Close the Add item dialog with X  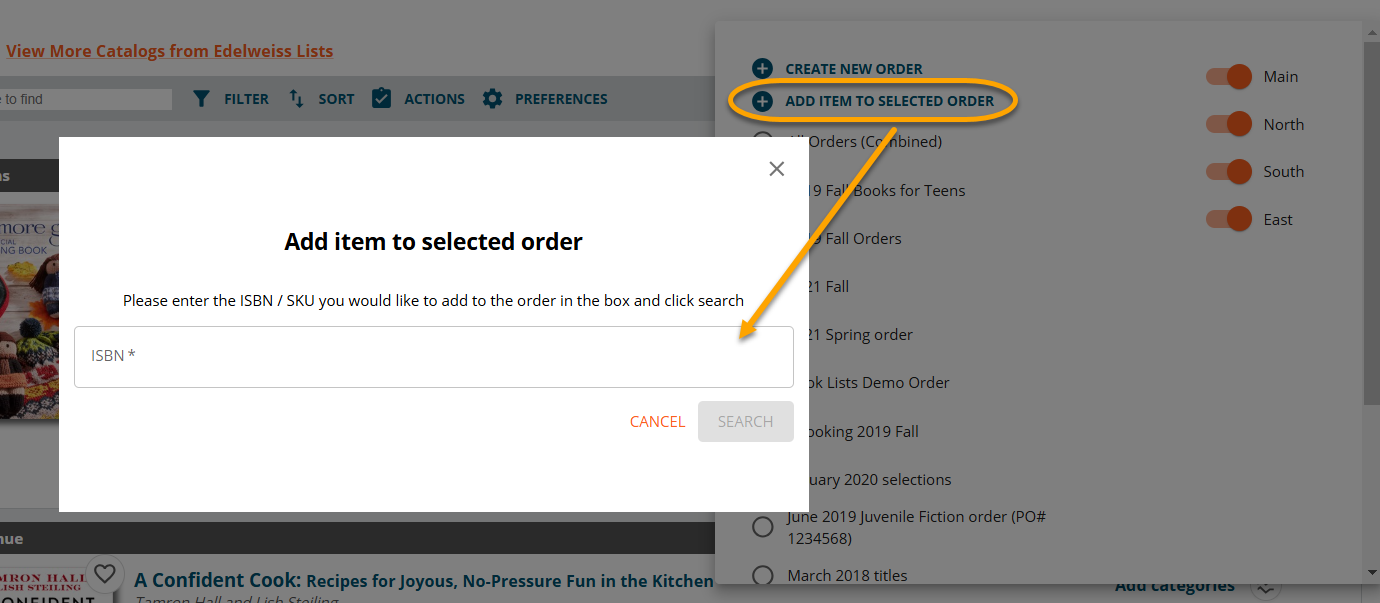(776, 169)
